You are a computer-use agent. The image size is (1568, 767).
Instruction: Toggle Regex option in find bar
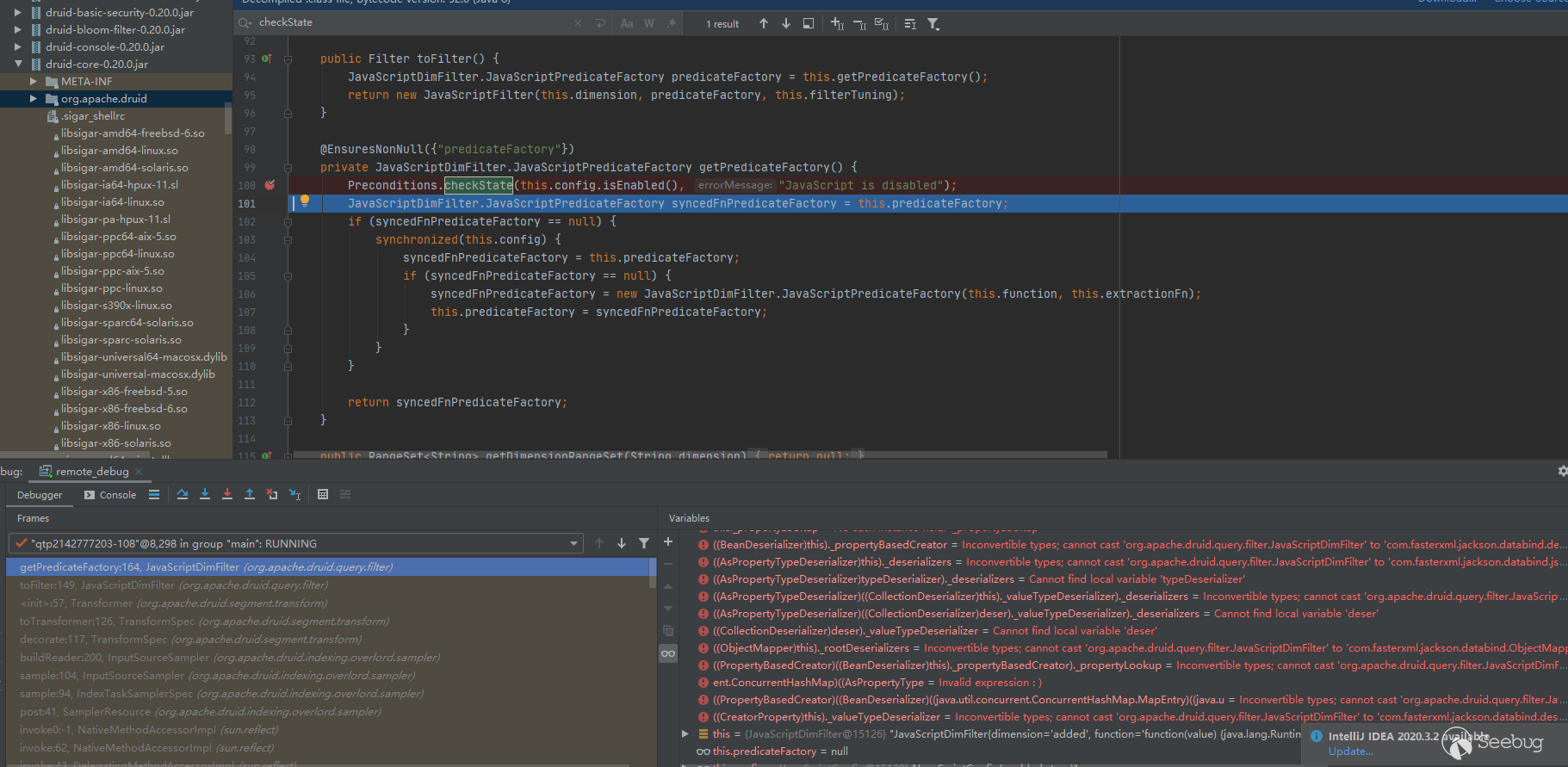[x=671, y=24]
